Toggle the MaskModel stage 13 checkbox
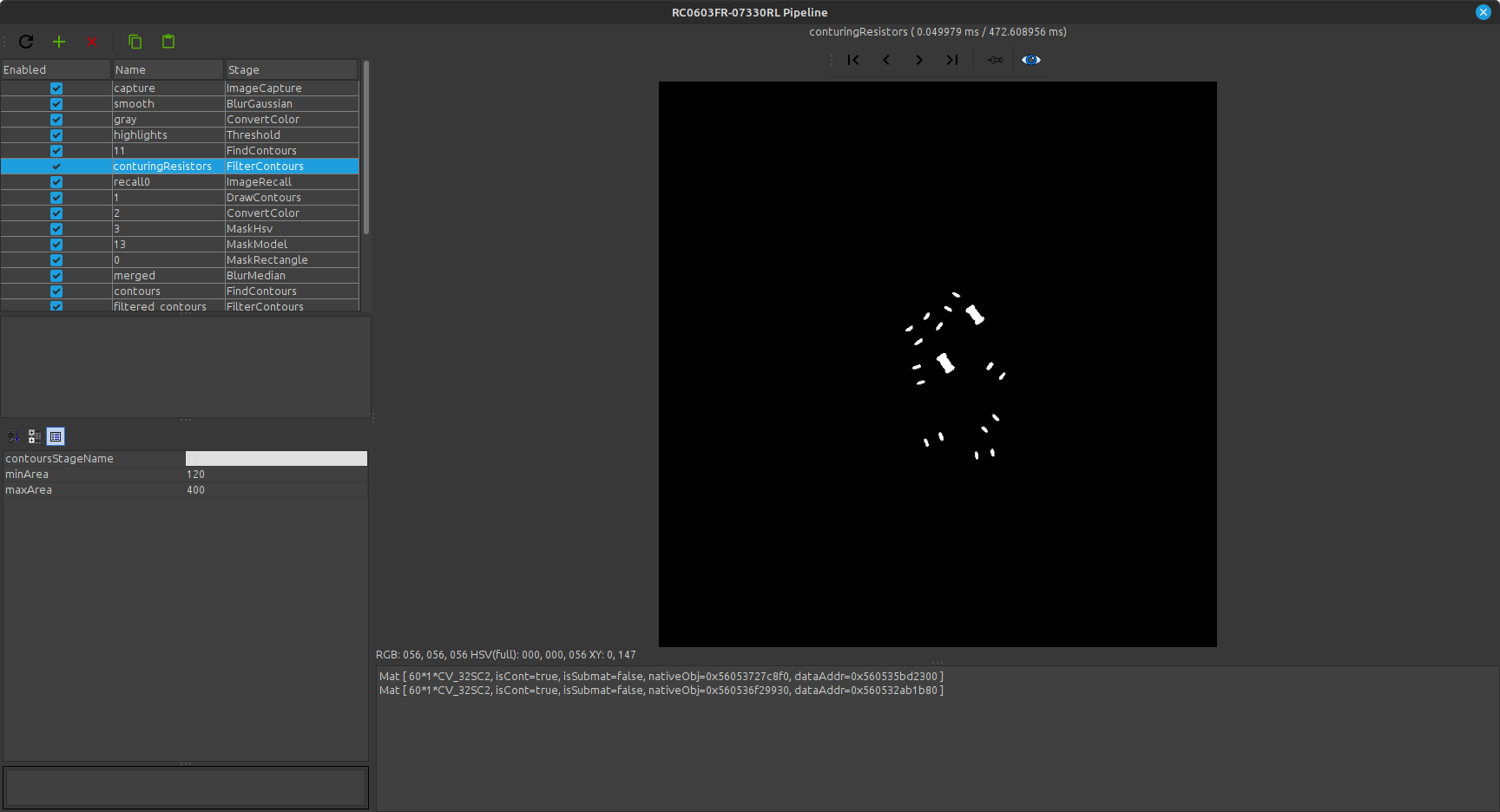The image size is (1500, 812). 56,245
